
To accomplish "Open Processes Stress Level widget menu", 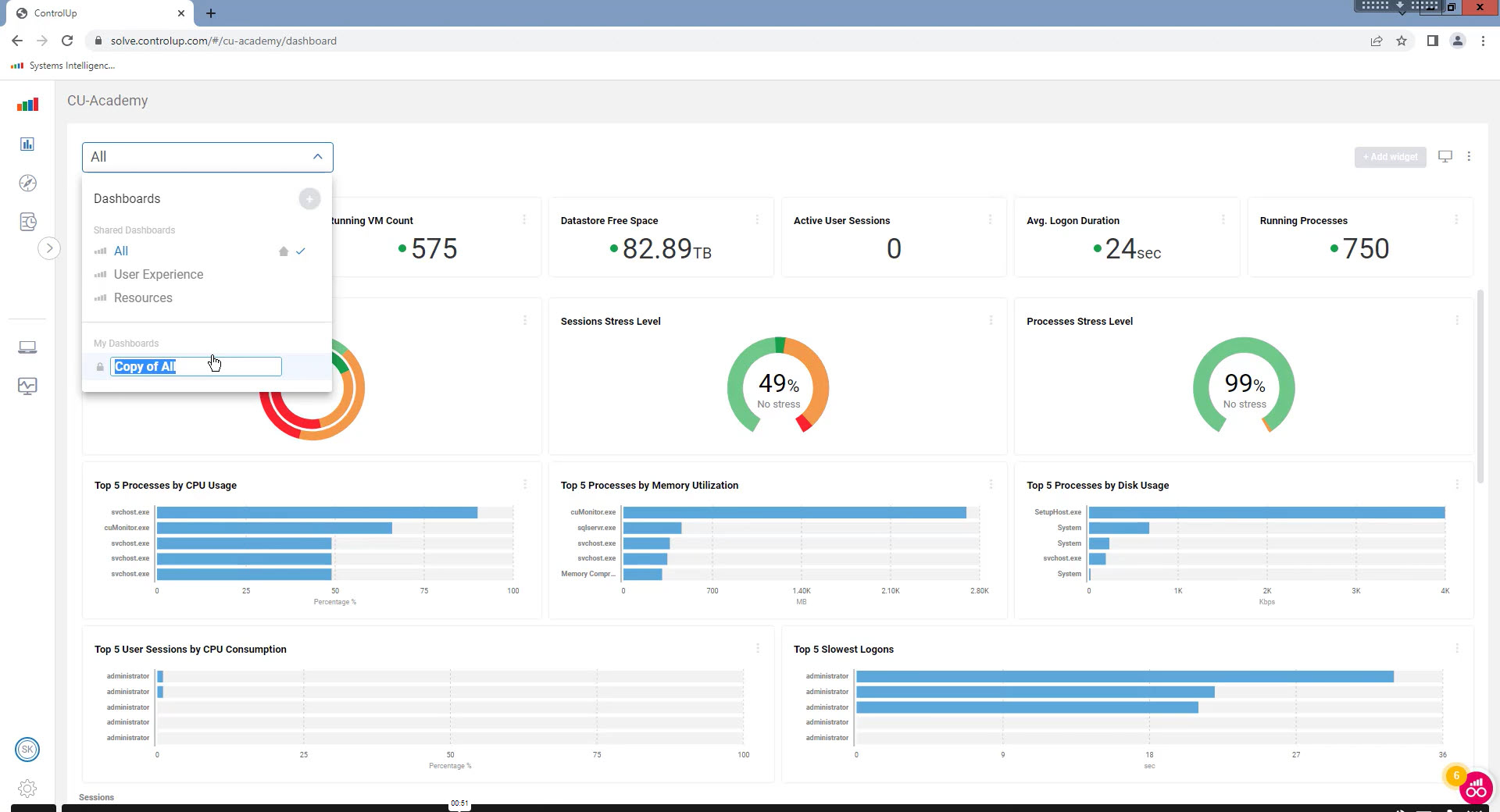I will click(1457, 321).
